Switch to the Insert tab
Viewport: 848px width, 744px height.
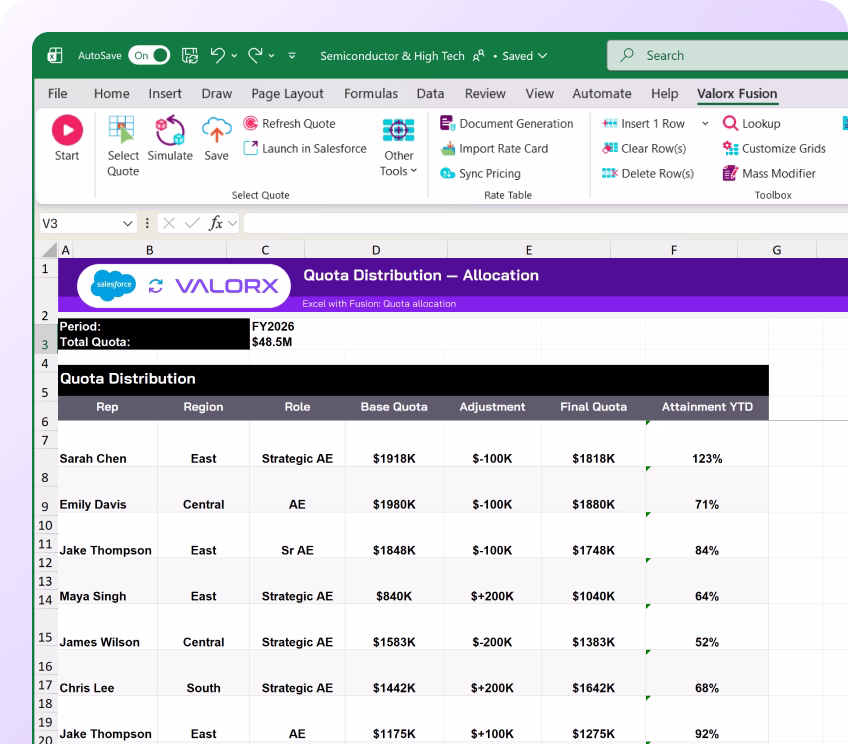point(165,94)
